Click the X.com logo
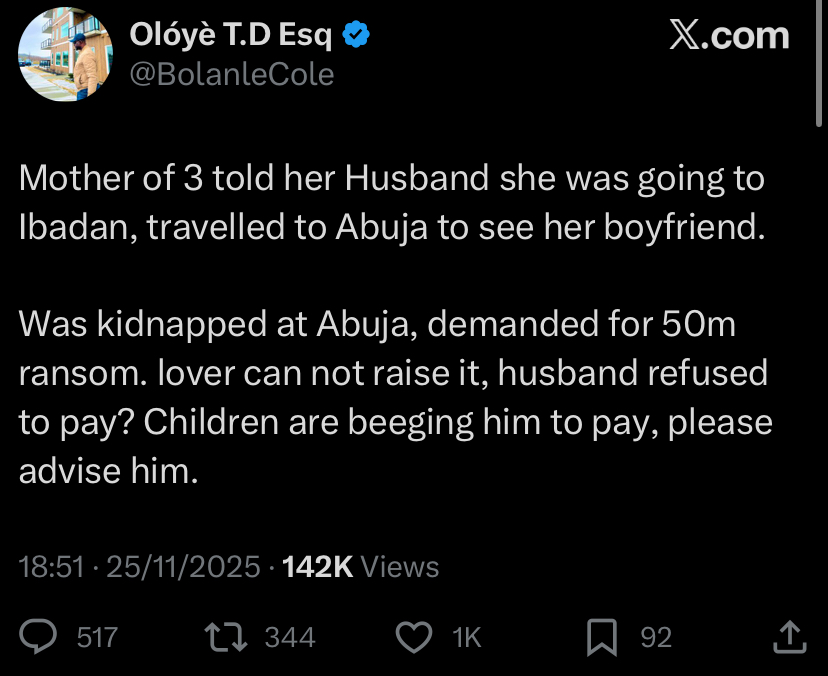 click(x=731, y=36)
